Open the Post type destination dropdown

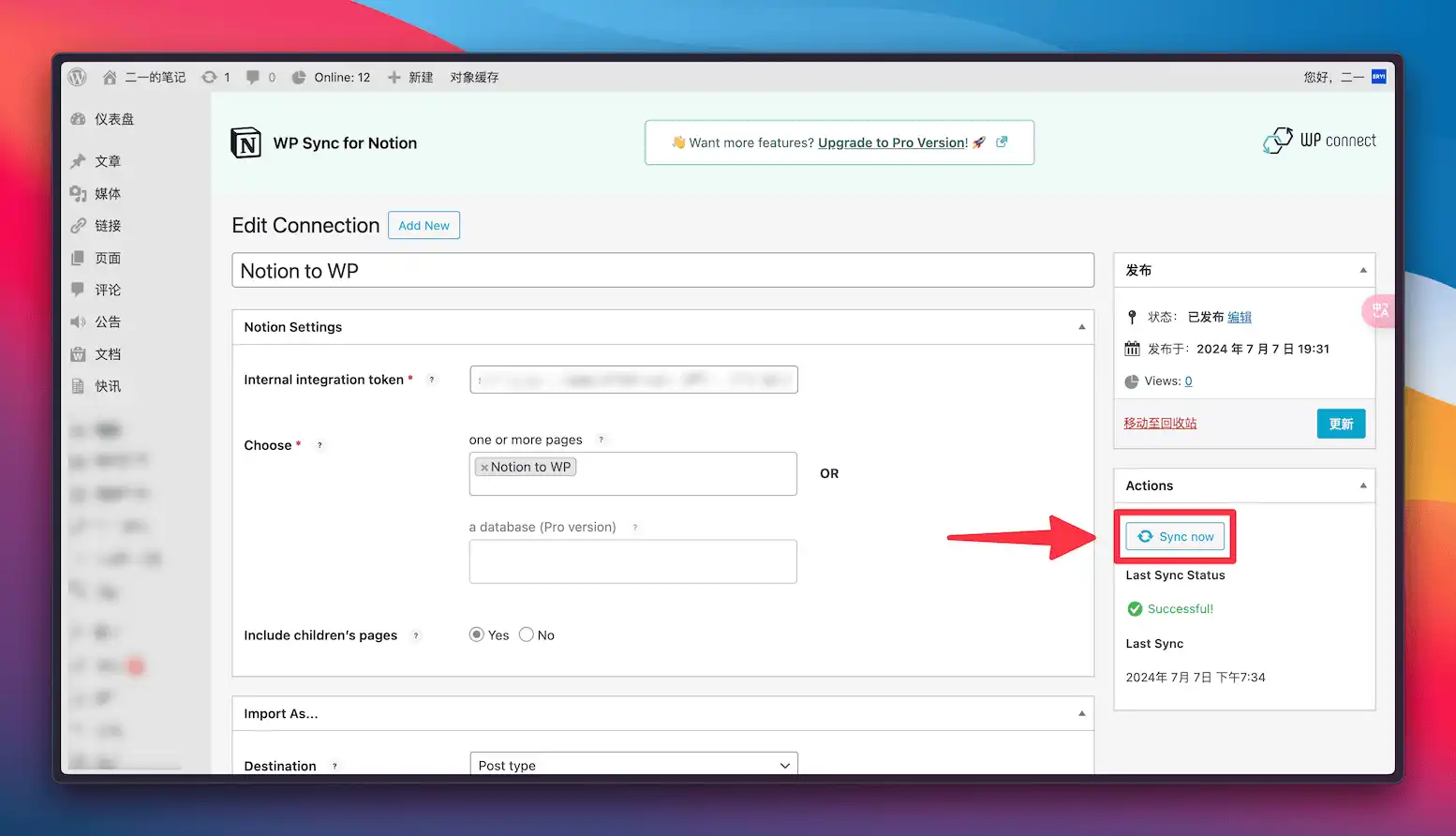633,765
